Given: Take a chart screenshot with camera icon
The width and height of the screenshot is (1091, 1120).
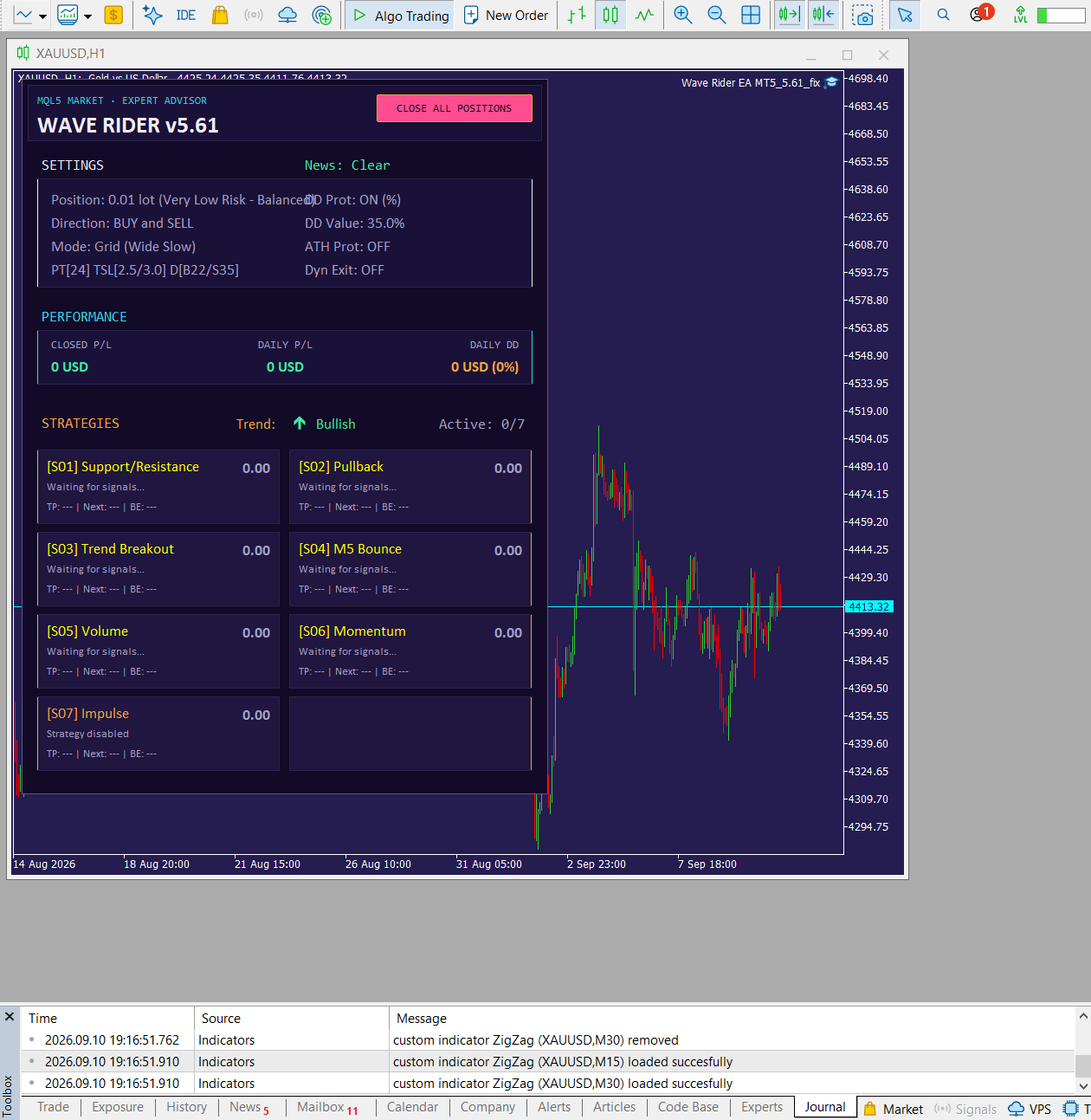Looking at the screenshot, I should pos(862,15).
